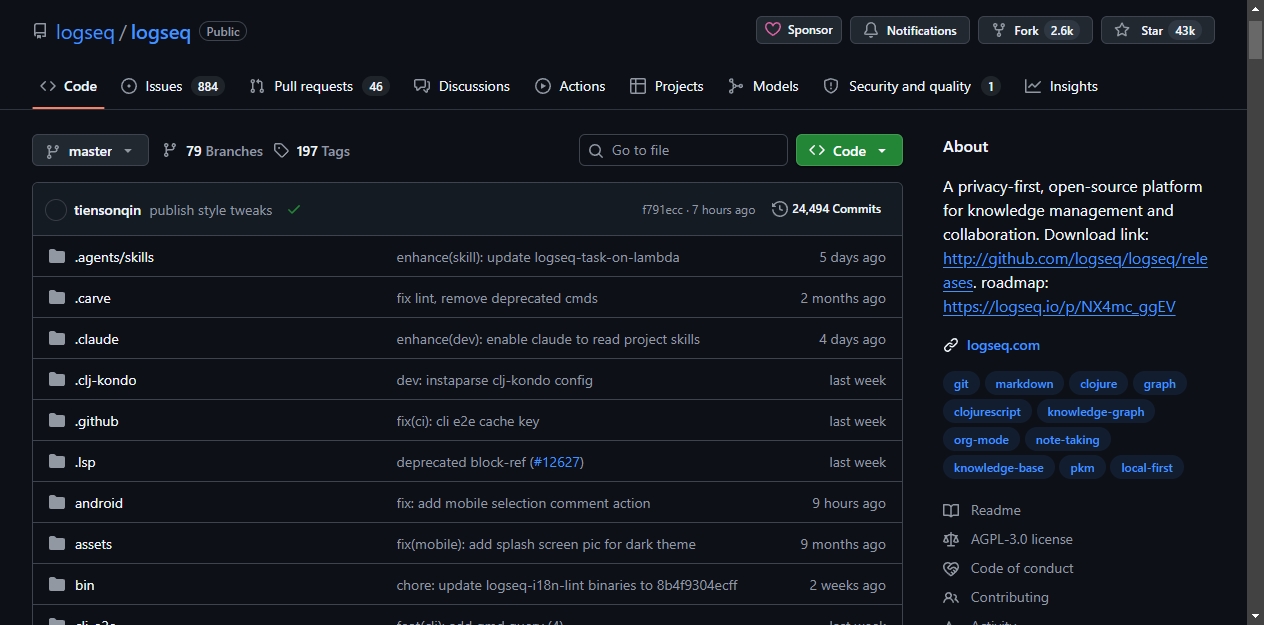This screenshot has width=1264, height=625.
Task: Click the bold logseq repository name link
Action: coord(160,32)
